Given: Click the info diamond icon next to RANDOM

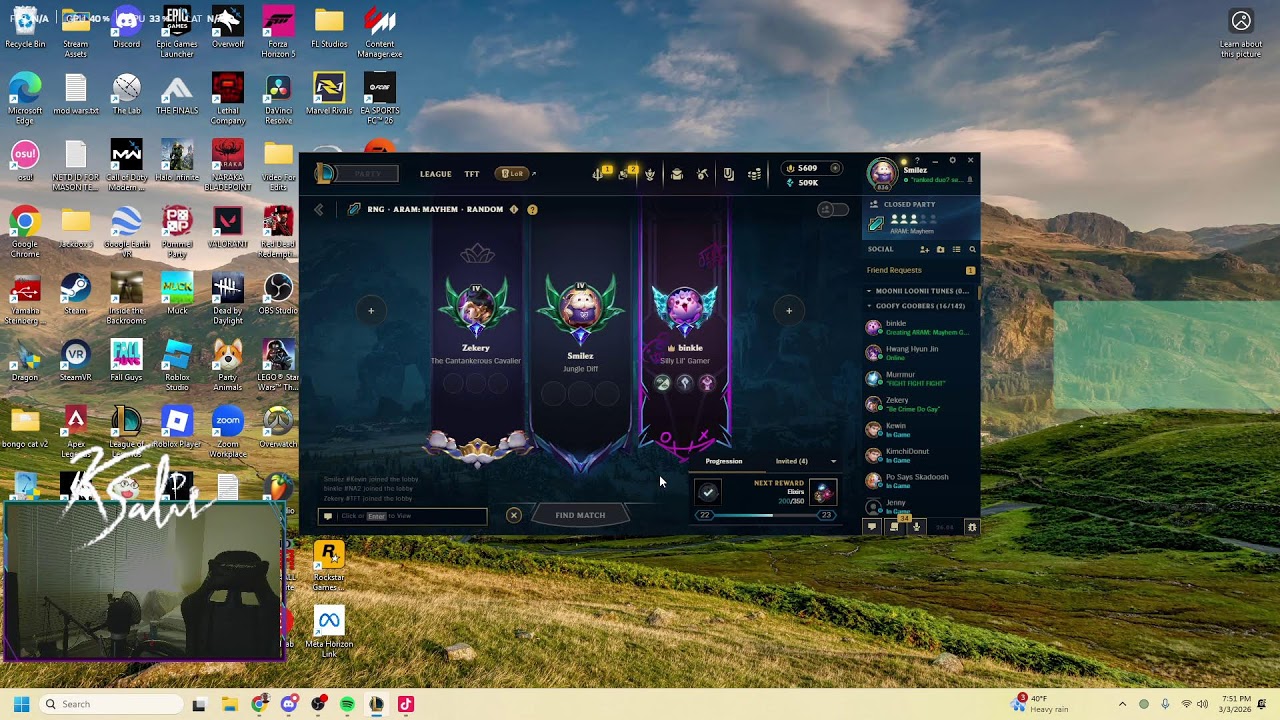Looking at the screenshot, I should pos(514,210).
